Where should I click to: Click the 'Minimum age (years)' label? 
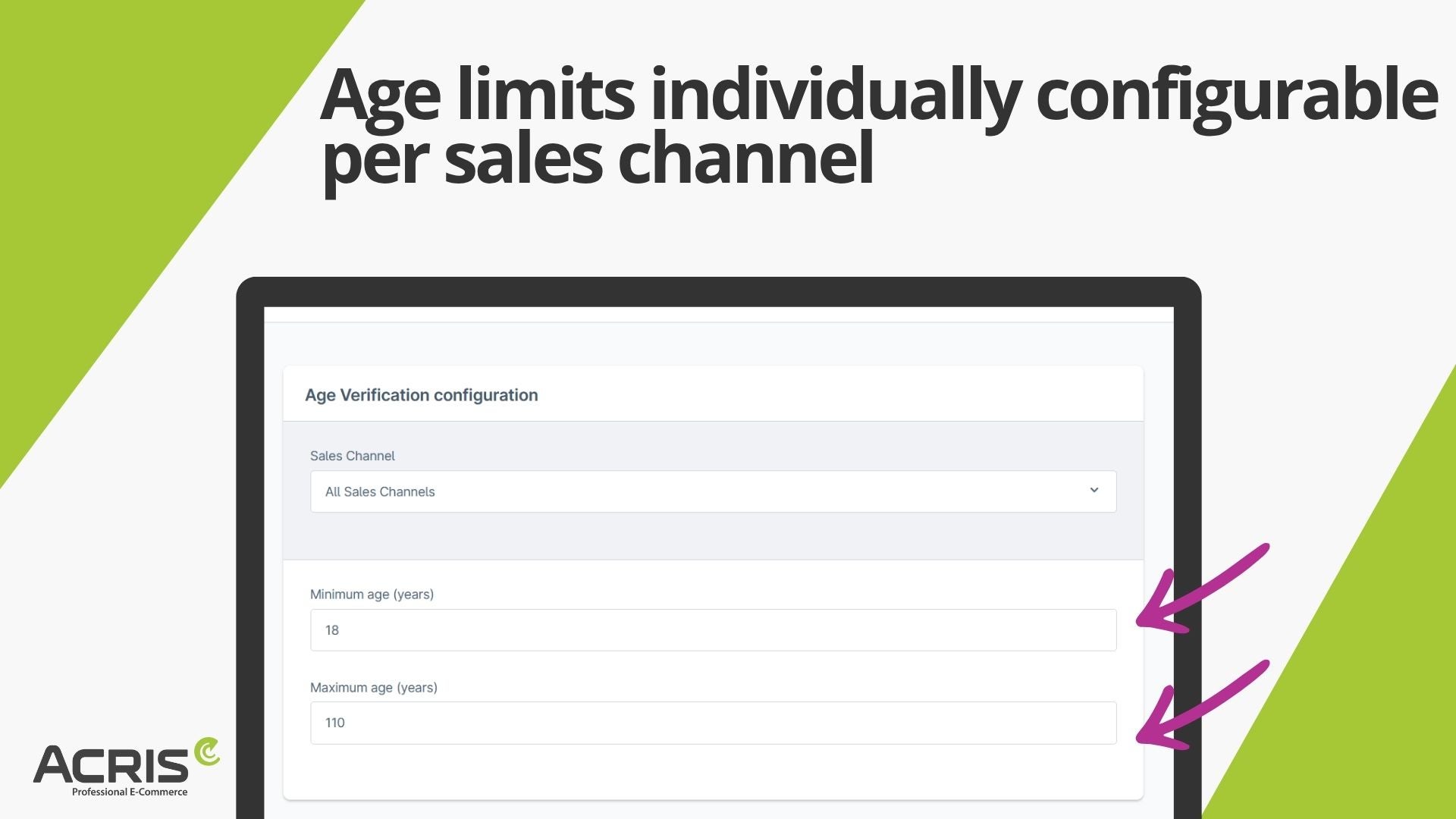coord(372,595)
